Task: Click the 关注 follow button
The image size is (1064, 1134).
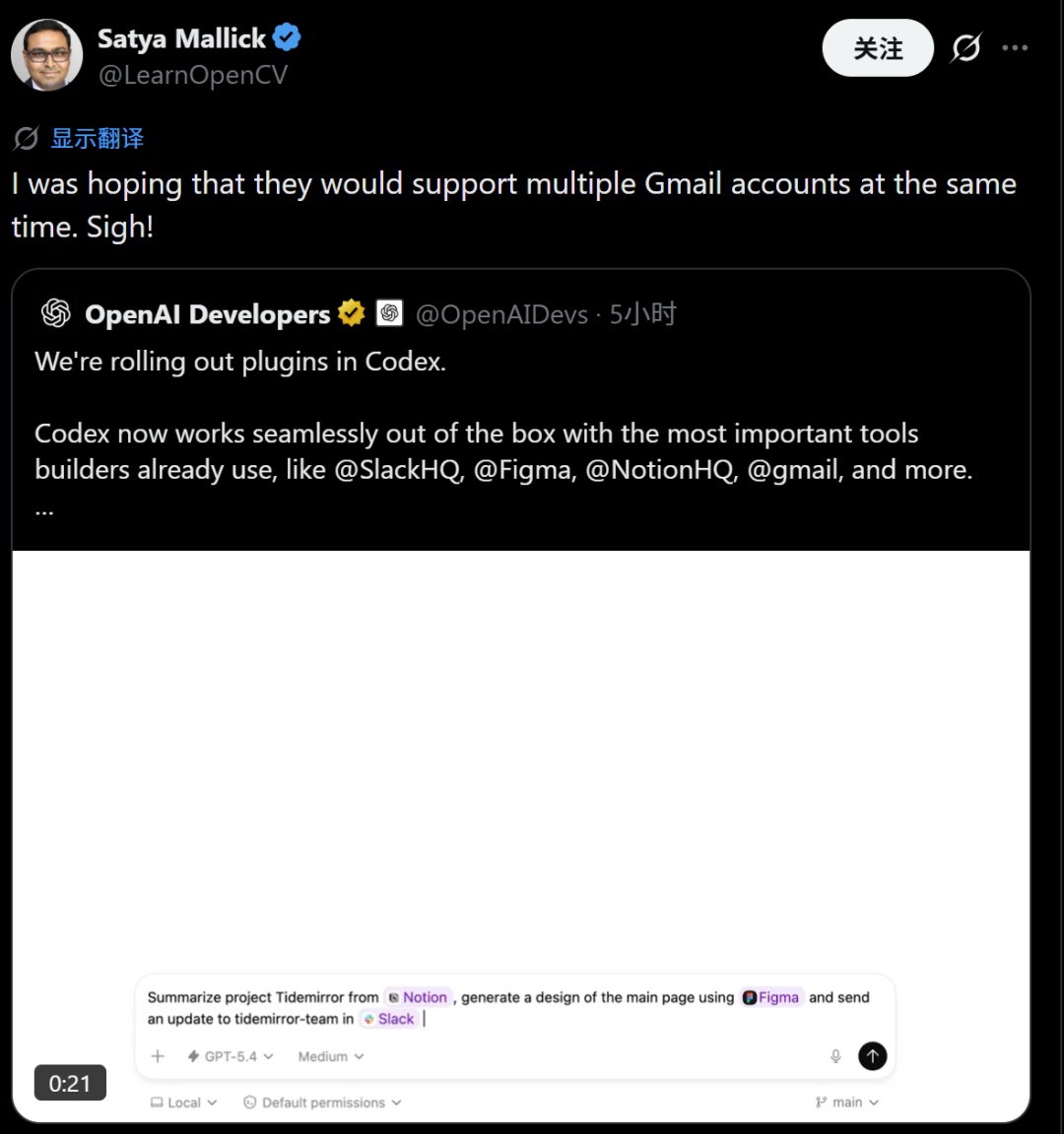Action: tap(878, 48)
